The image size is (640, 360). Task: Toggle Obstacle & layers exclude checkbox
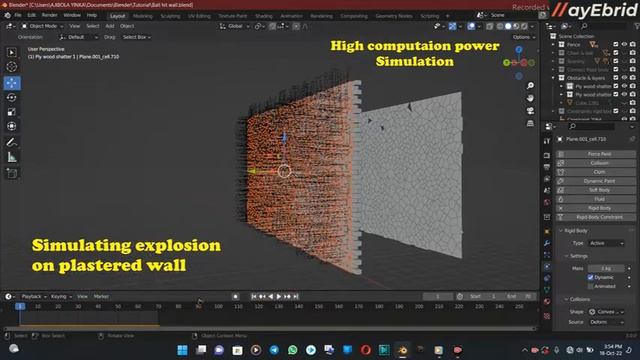click(x=616, y=78)
